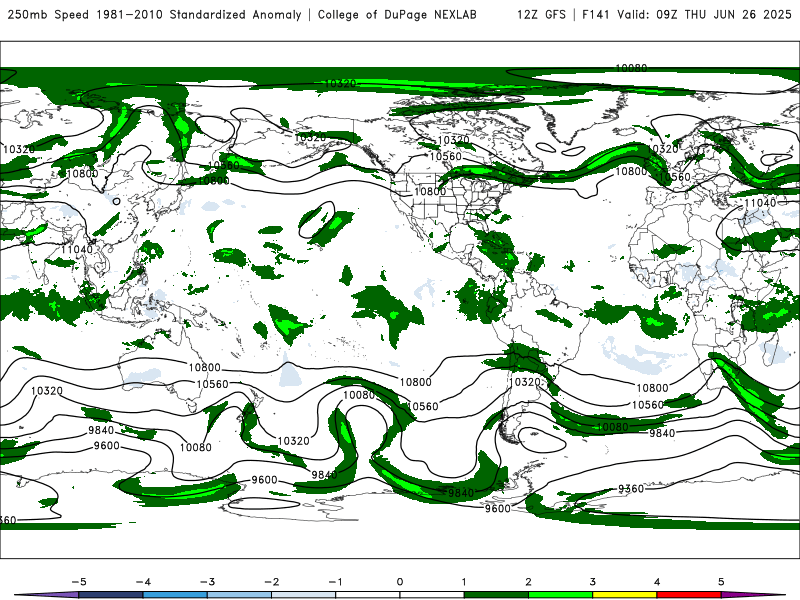
Task: Select the bright green 2-to-3 colorbar segment
Action: [560, 595]
